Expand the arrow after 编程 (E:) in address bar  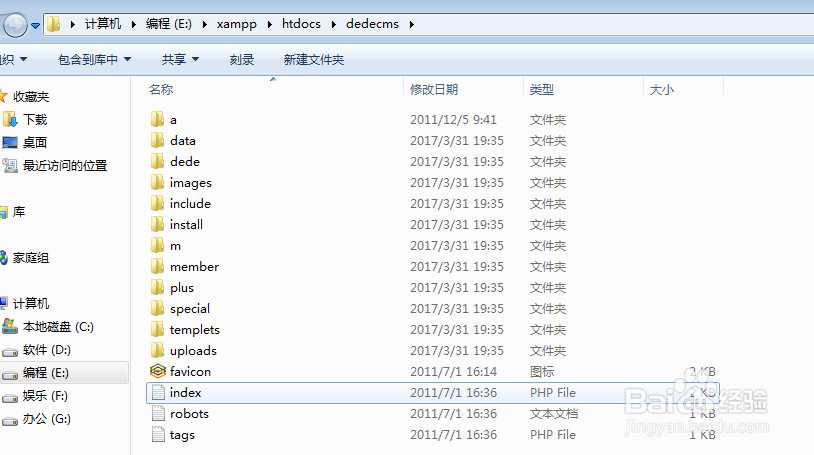click(x=205, y=24)
